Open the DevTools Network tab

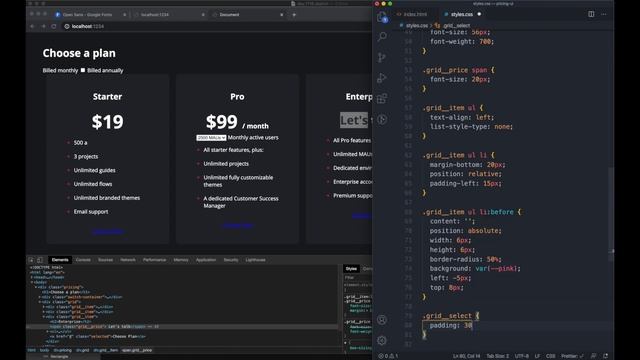(128, 260)
